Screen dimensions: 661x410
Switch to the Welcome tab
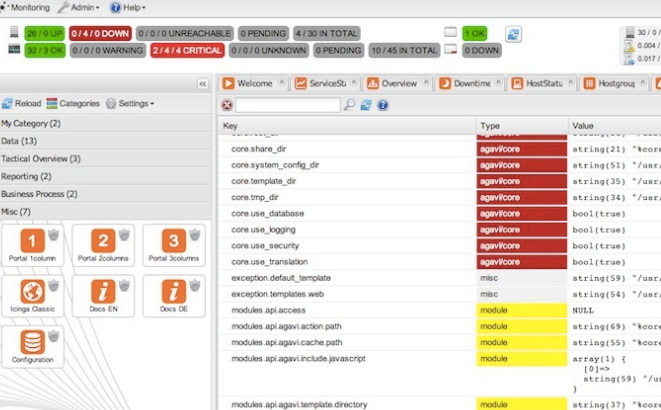(254, 83)
